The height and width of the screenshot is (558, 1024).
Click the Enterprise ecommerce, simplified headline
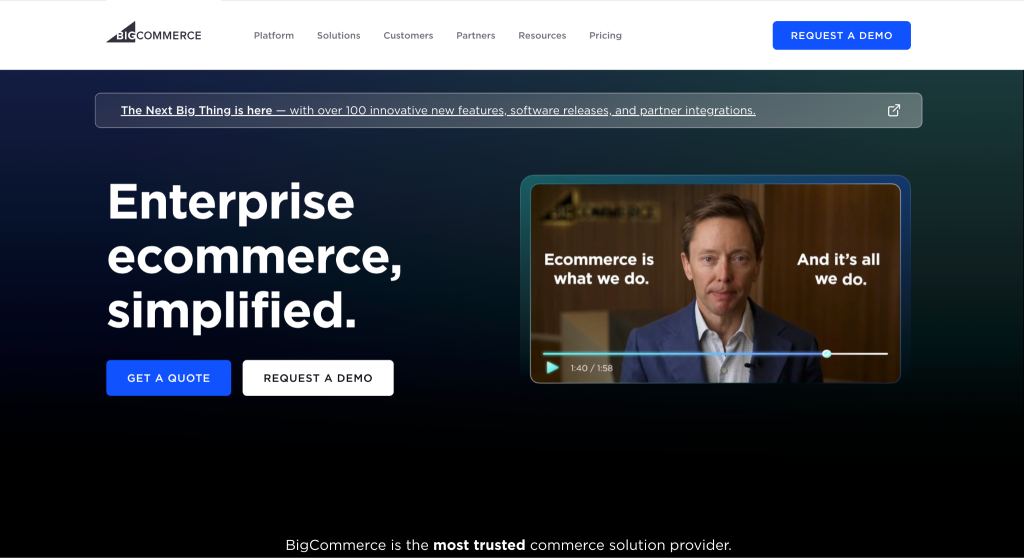tap(254, 255)
